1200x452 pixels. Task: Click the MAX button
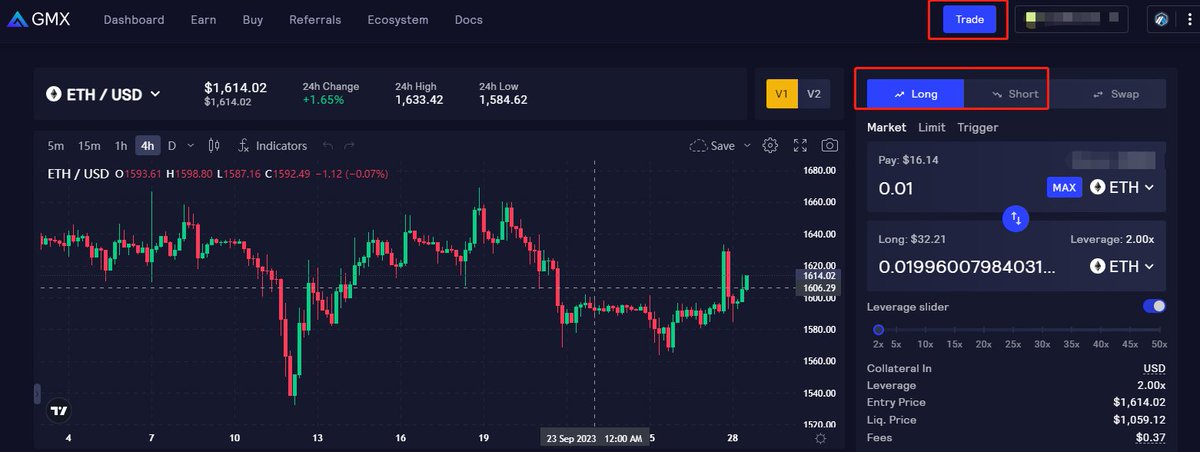coord(1064,187)
